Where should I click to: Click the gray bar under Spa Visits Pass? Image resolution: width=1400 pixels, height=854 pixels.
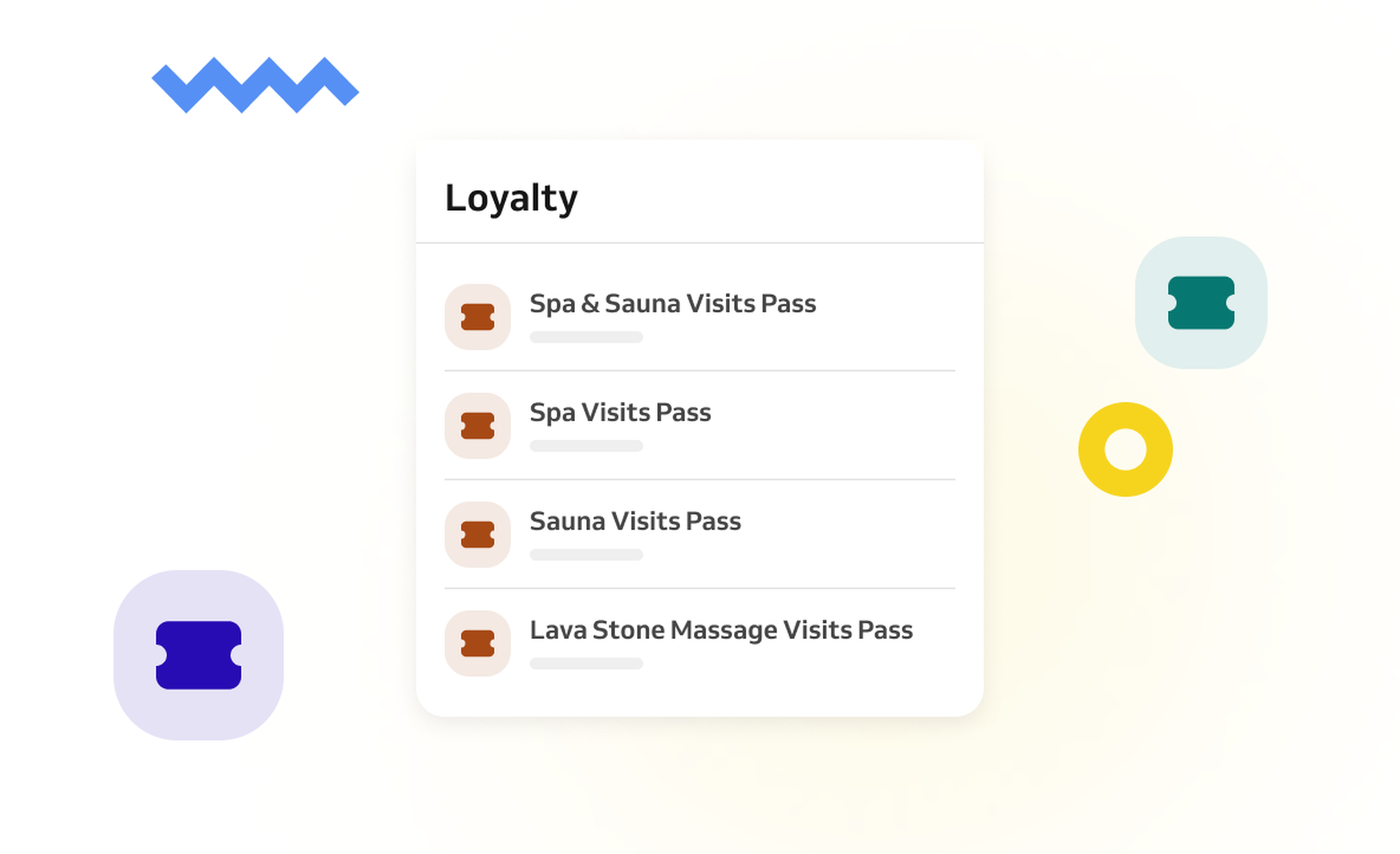click(x=586, y=446)
